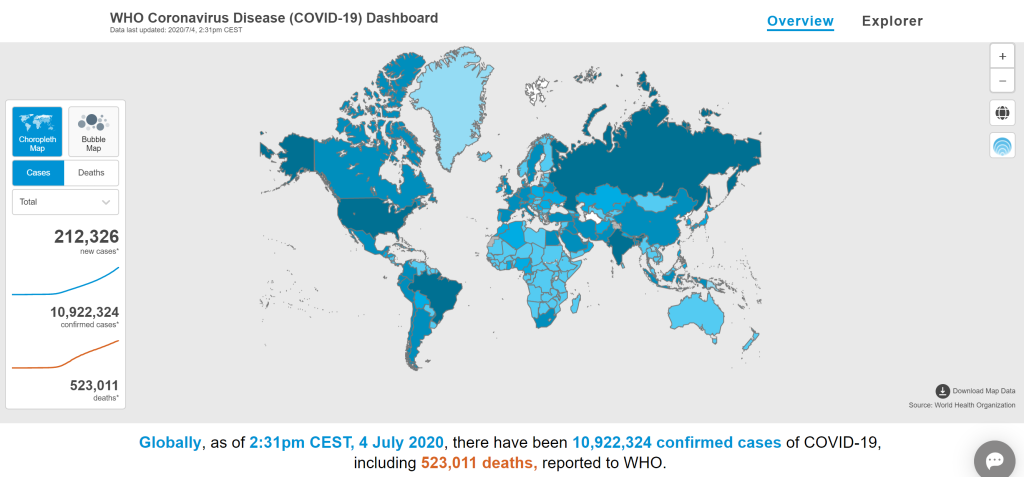This screenshot has height=477, width=1024.
Task: Click the dashboard title heading
Action: point(274,18)
